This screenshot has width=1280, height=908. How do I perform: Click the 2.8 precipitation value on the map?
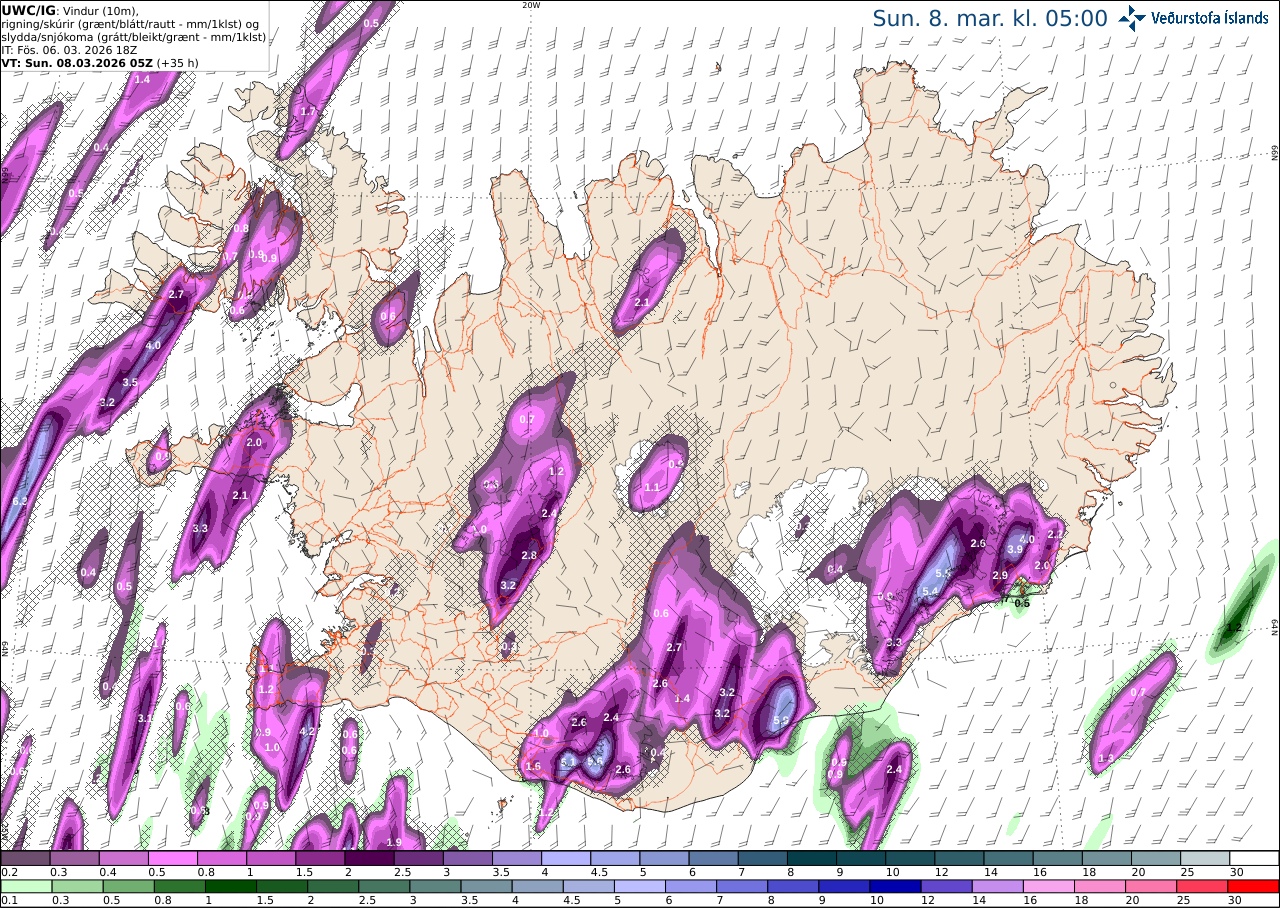pos(530,556)
